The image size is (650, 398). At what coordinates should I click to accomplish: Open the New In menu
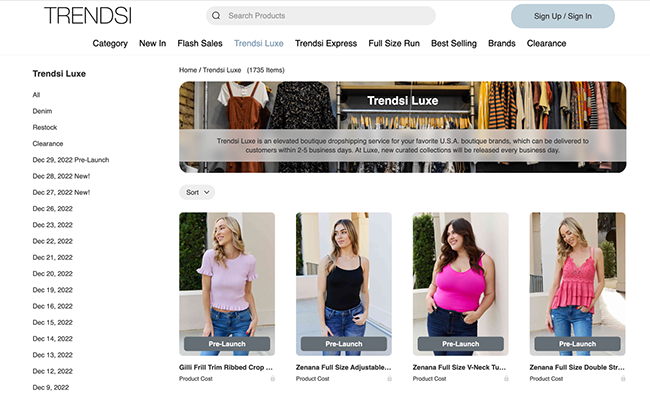[x=153, y=43]
